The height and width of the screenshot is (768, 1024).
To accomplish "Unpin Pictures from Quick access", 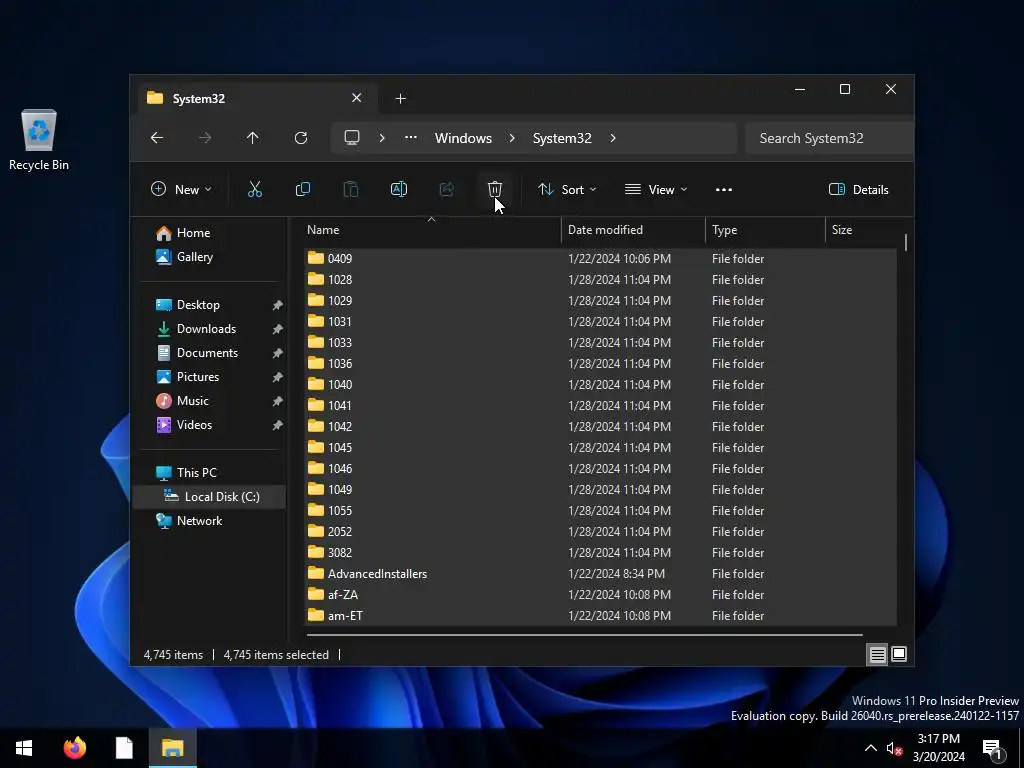I will coord(278,377).
